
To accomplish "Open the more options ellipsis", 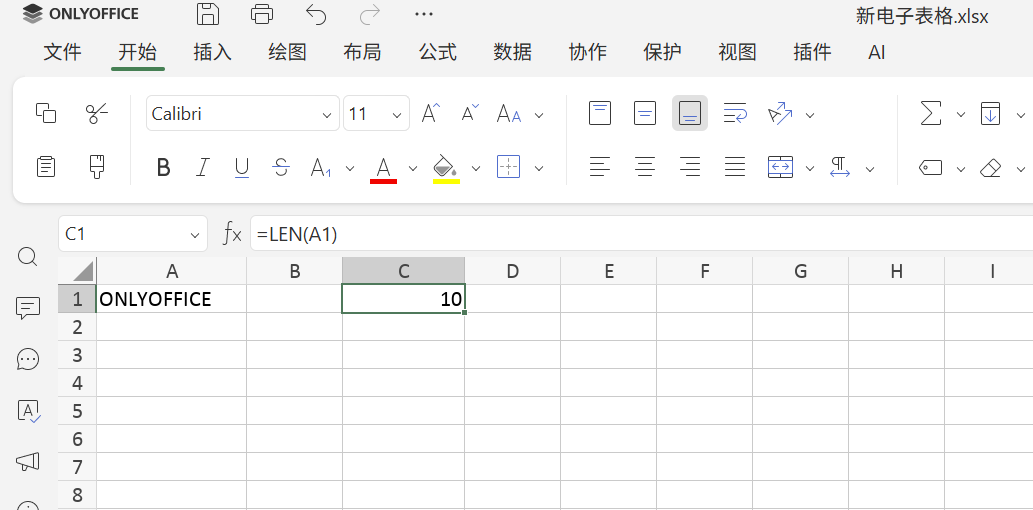I will coord(424,14).
